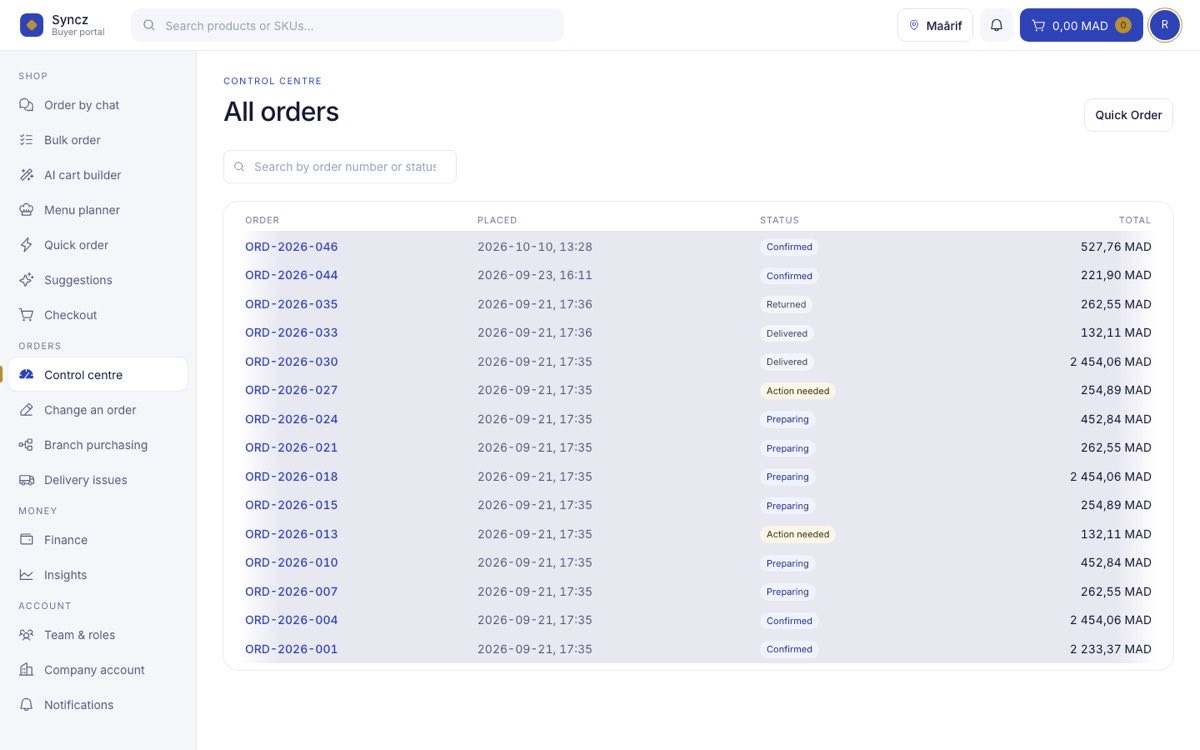Click the Quick order lightning icon

coord(26,245)
